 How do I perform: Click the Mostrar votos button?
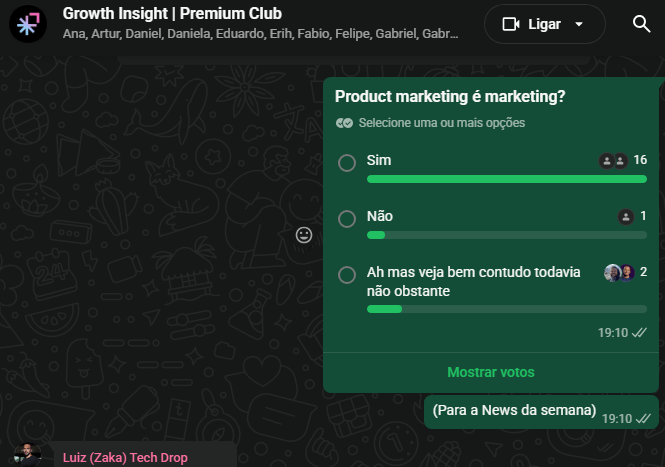point(491,372)
